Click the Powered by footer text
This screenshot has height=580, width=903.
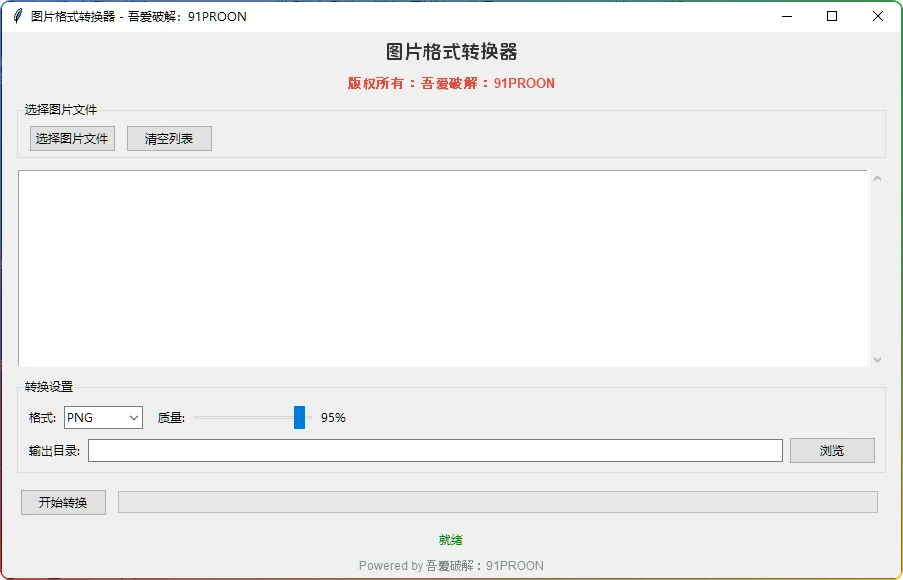pos(451,566)
